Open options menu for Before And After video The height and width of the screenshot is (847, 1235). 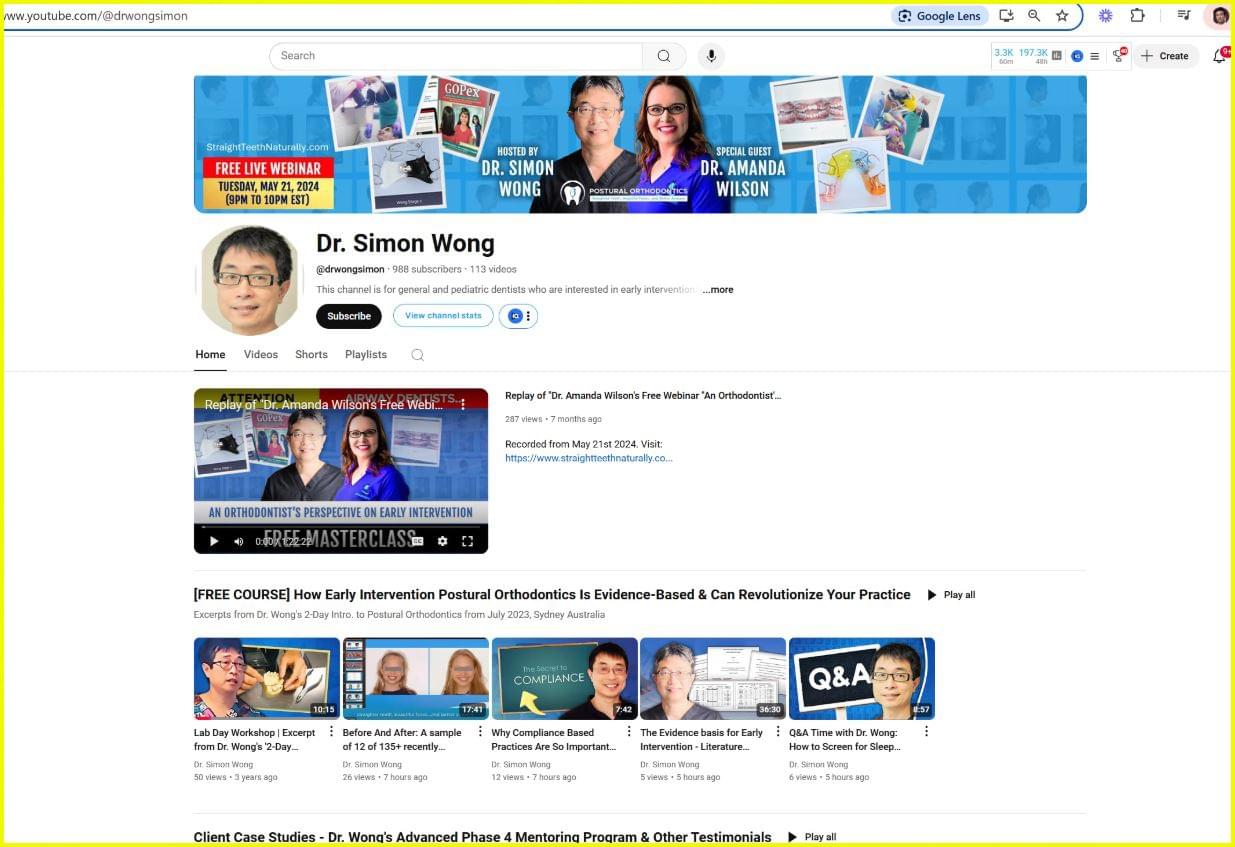click(480, 732)
